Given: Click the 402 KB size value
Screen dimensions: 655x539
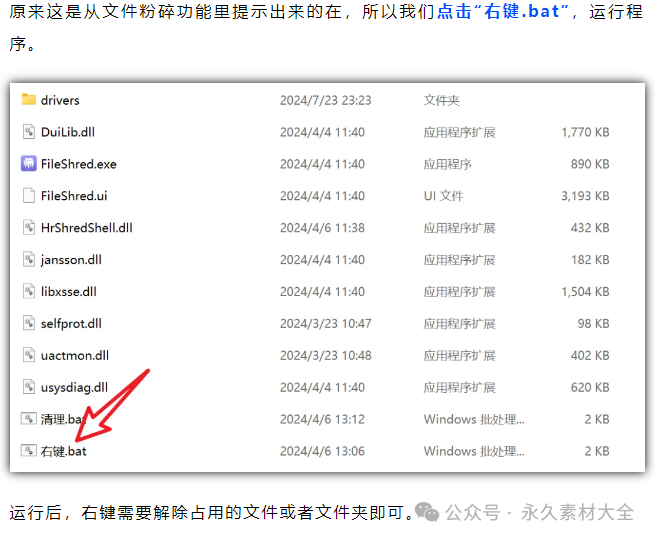Looking at the screenshot, I should coord(590,356).
